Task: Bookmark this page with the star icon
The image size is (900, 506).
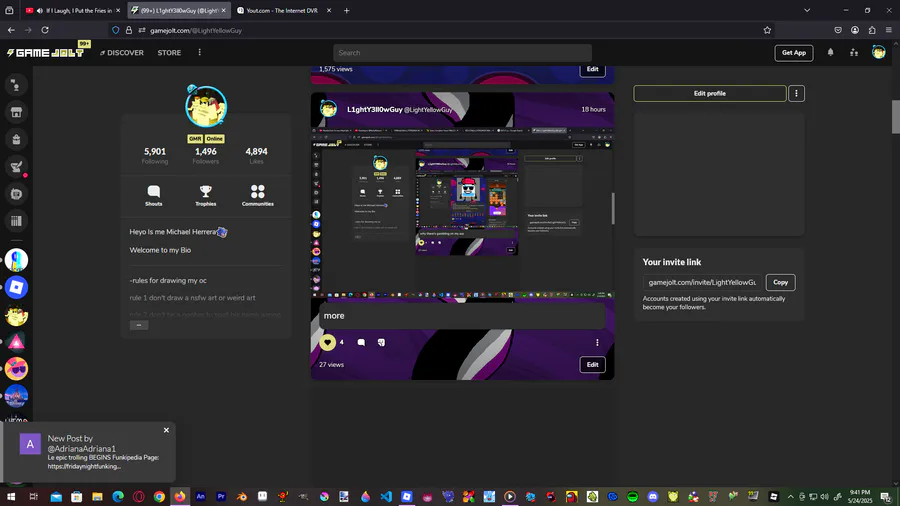Action: [767, 30]
